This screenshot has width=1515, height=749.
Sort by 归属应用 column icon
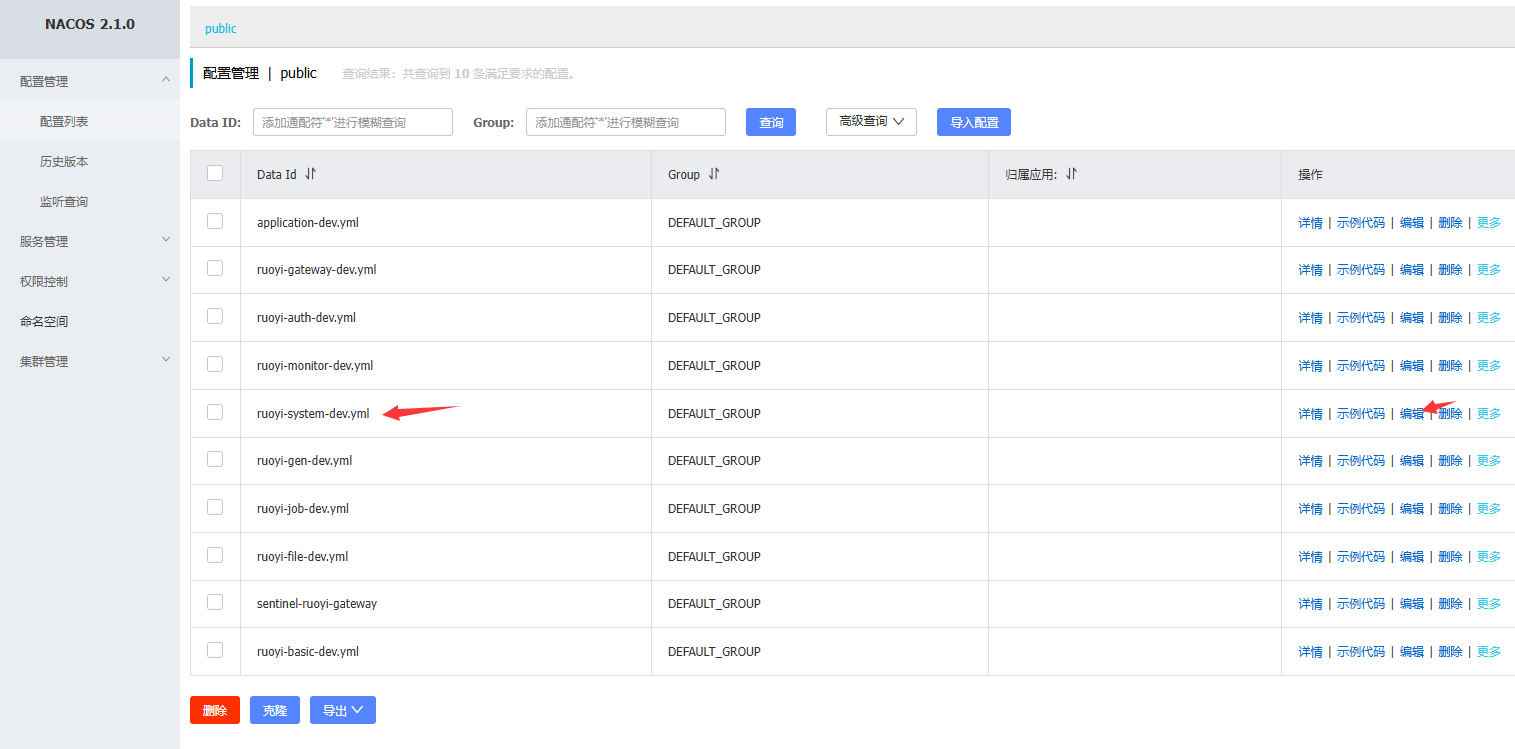(1071, 174)
